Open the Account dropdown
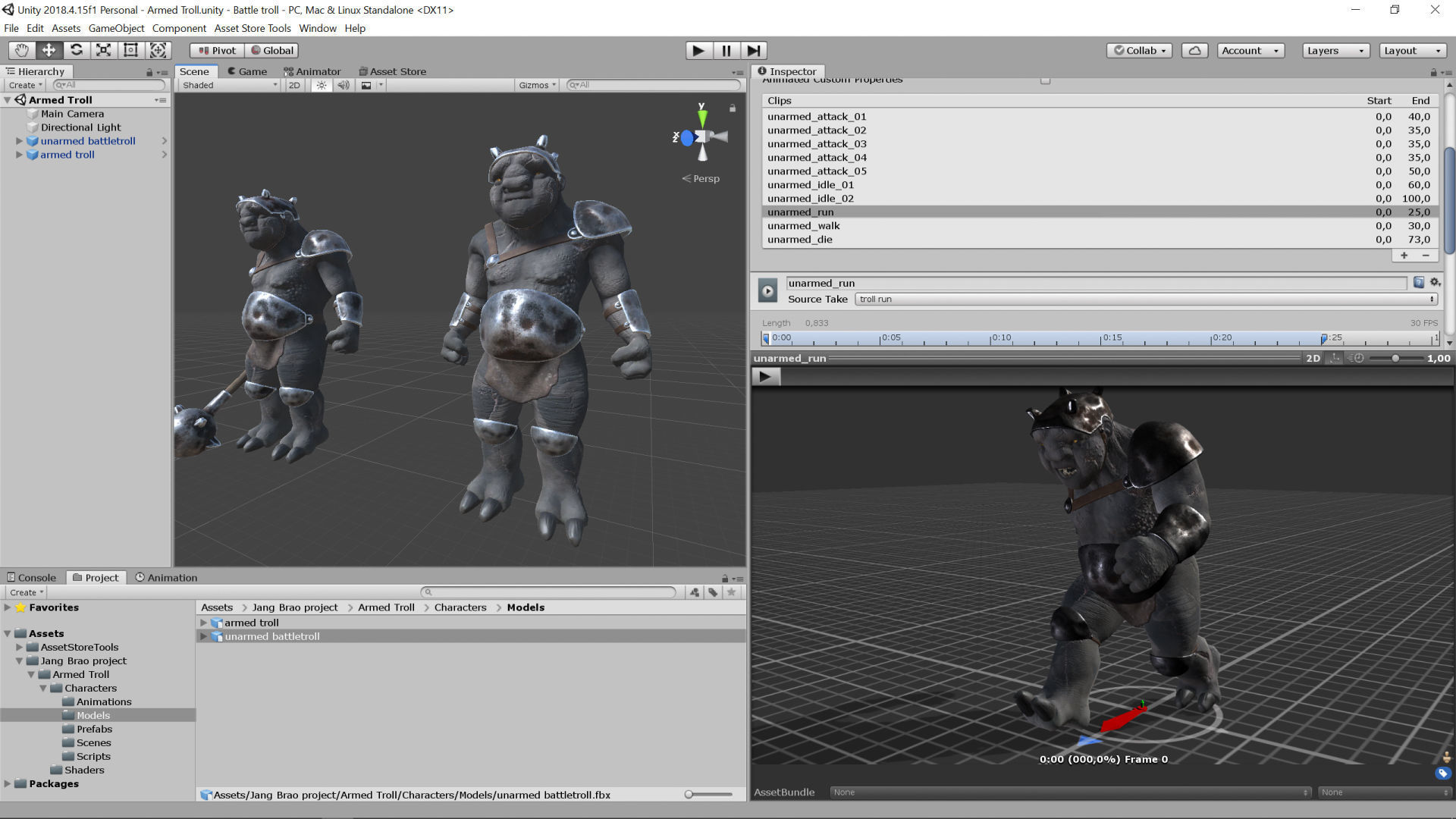Screen dimensions: 1456x819 1250,50
